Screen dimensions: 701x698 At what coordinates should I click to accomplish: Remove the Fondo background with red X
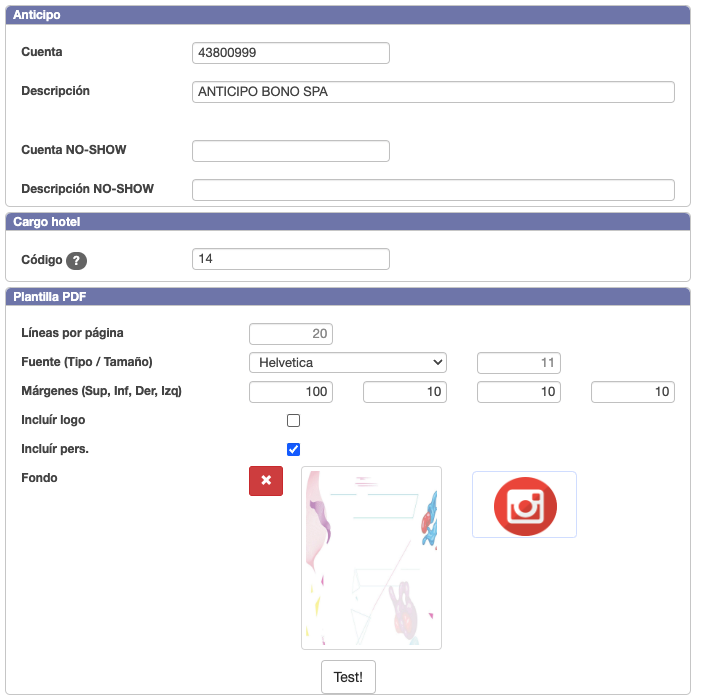point(266,481)
